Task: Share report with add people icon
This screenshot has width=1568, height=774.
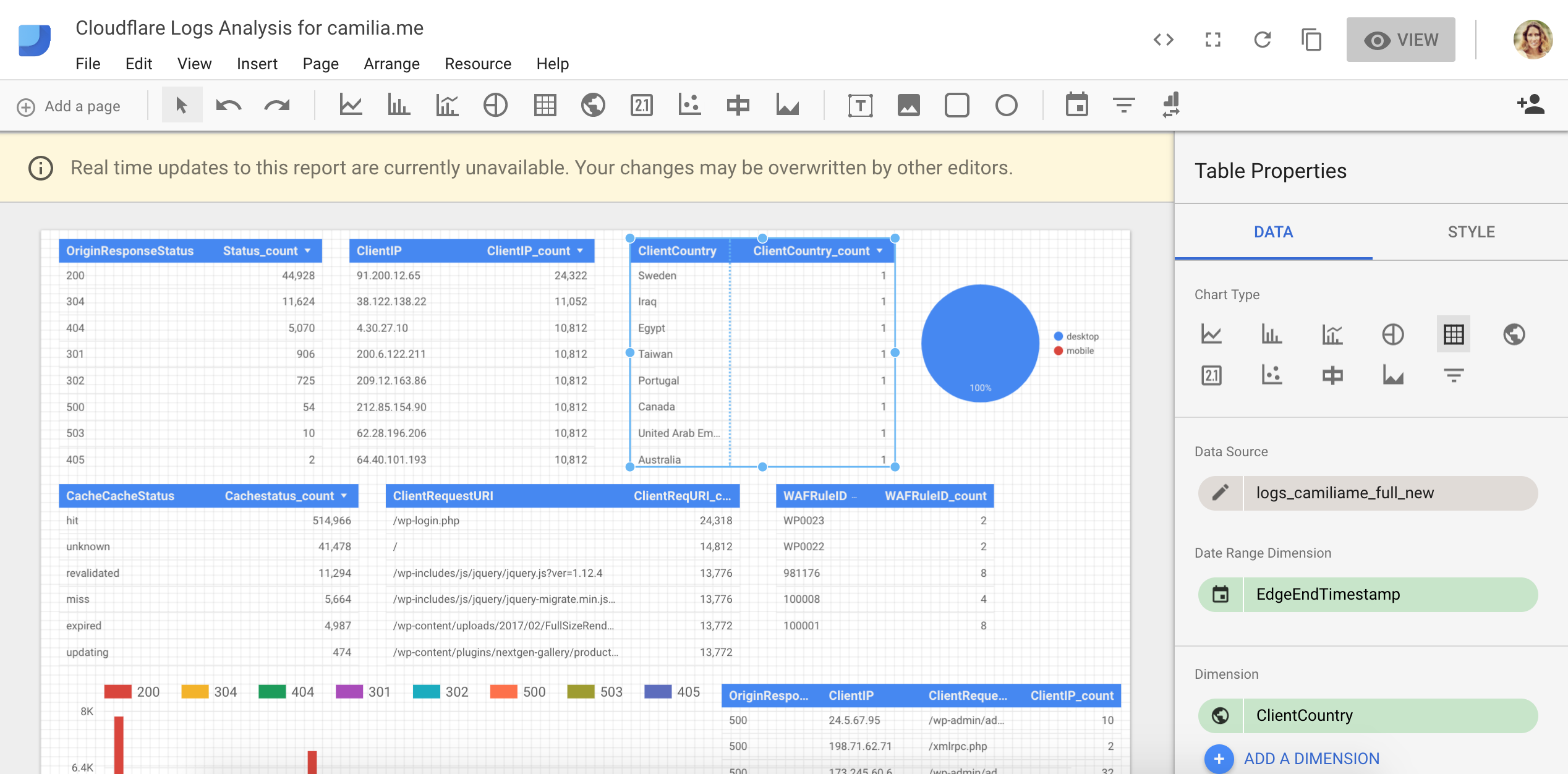Action: [1531, 104]
